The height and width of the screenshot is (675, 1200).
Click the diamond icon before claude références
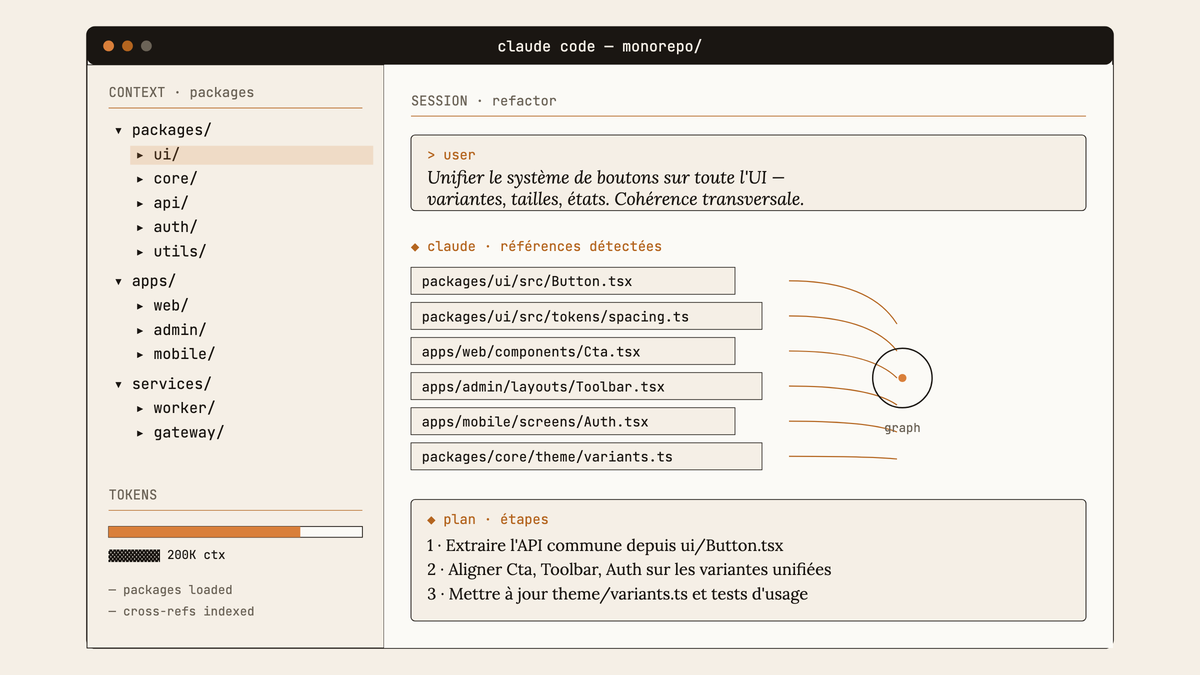point(415,246)
